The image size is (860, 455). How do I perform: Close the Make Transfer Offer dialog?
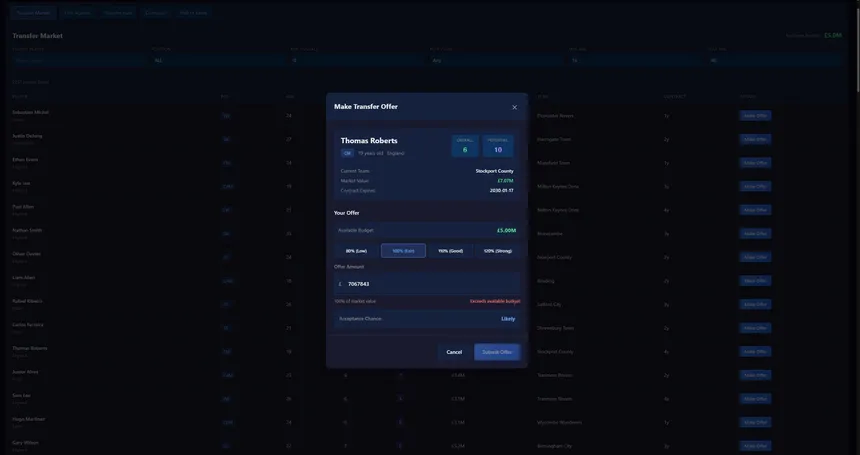point(515,107)
